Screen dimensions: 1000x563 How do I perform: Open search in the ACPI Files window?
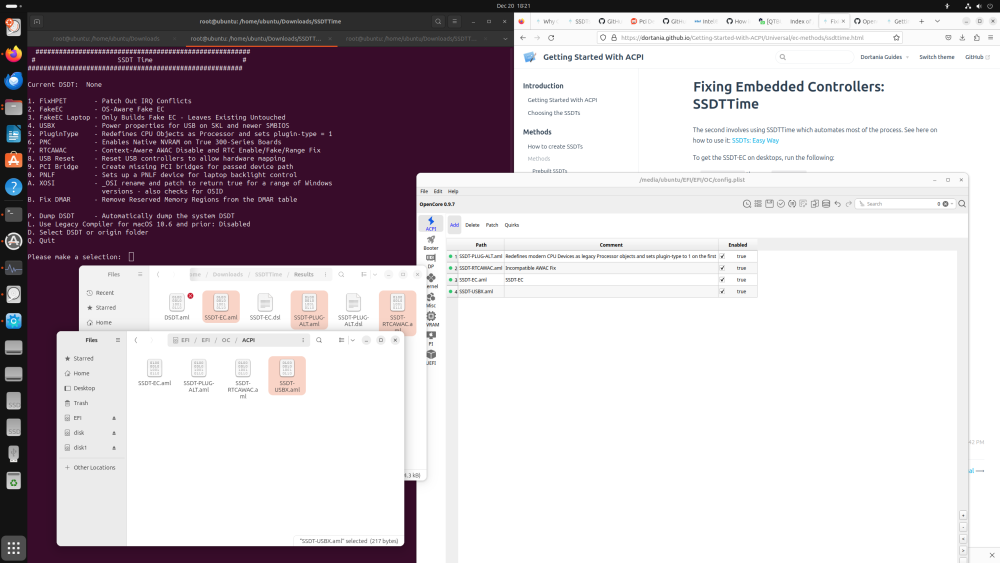point(319,340)
